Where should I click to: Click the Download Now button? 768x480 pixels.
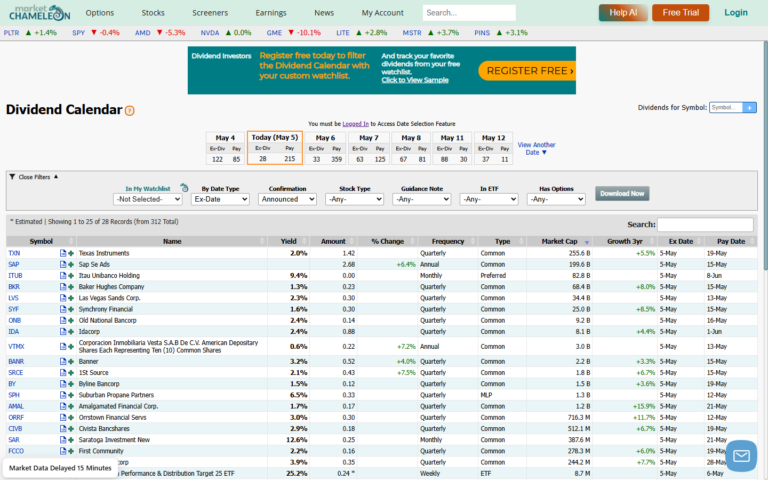click(x=622, y=193)
